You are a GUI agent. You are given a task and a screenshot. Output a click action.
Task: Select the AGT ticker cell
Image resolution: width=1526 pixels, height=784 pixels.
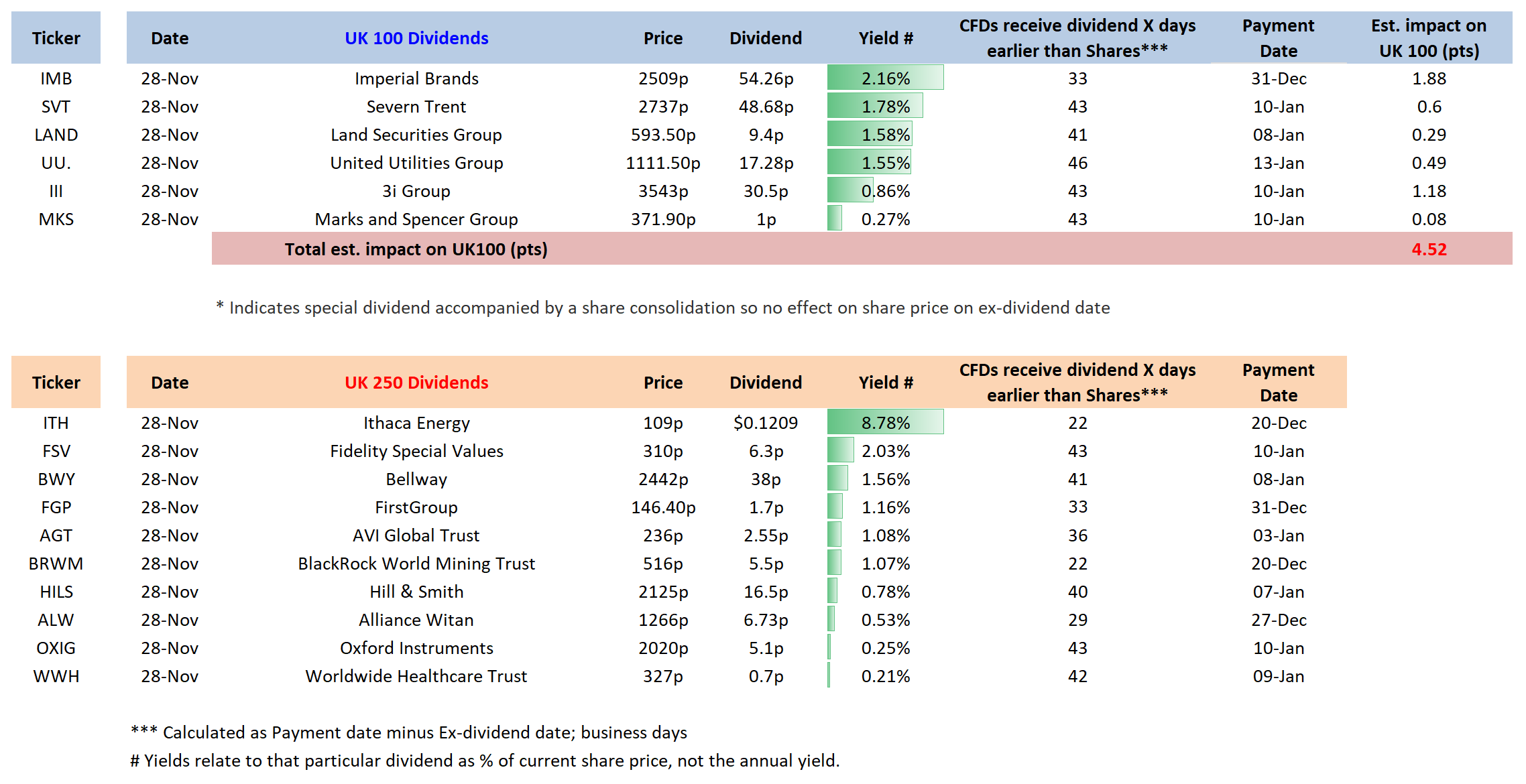(x=56, y=535)
